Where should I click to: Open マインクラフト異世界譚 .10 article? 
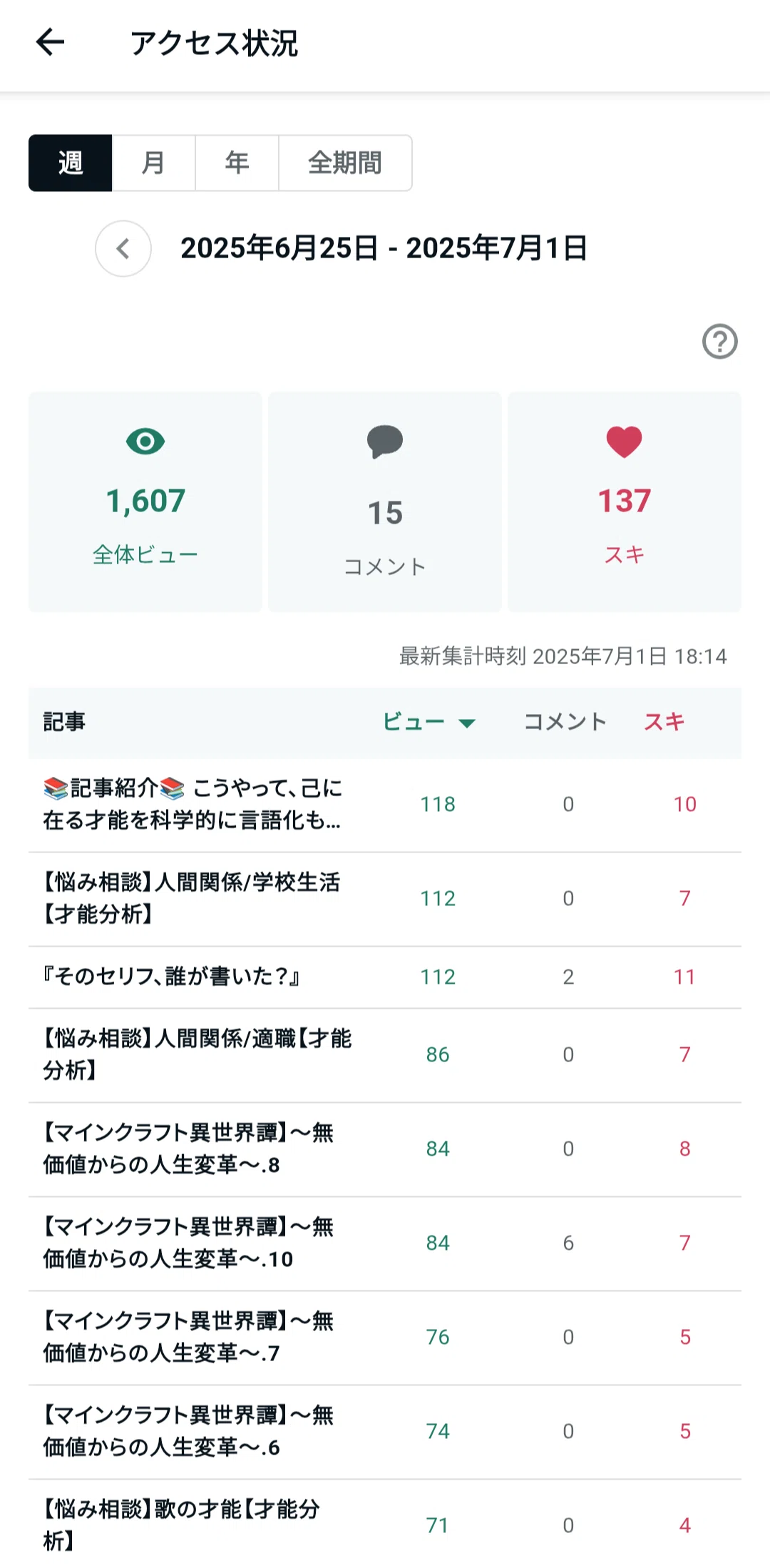385,1243
